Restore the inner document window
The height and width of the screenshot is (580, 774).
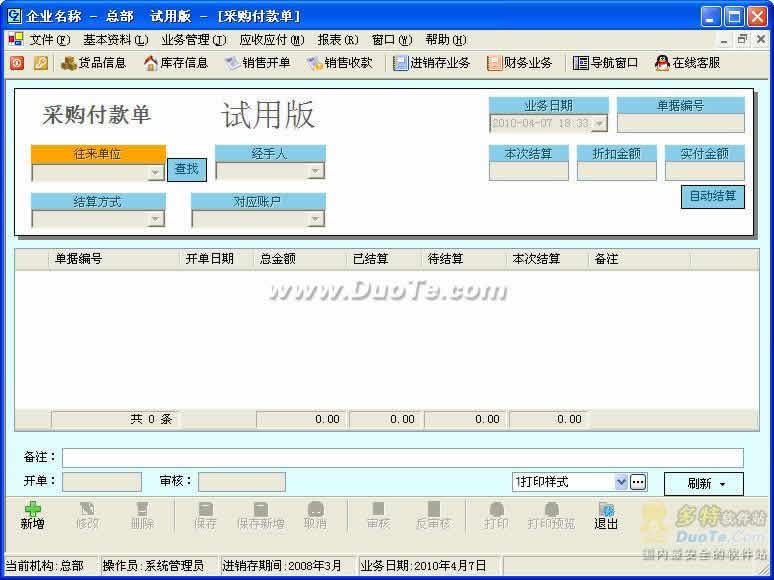click(x=742, y=39)
